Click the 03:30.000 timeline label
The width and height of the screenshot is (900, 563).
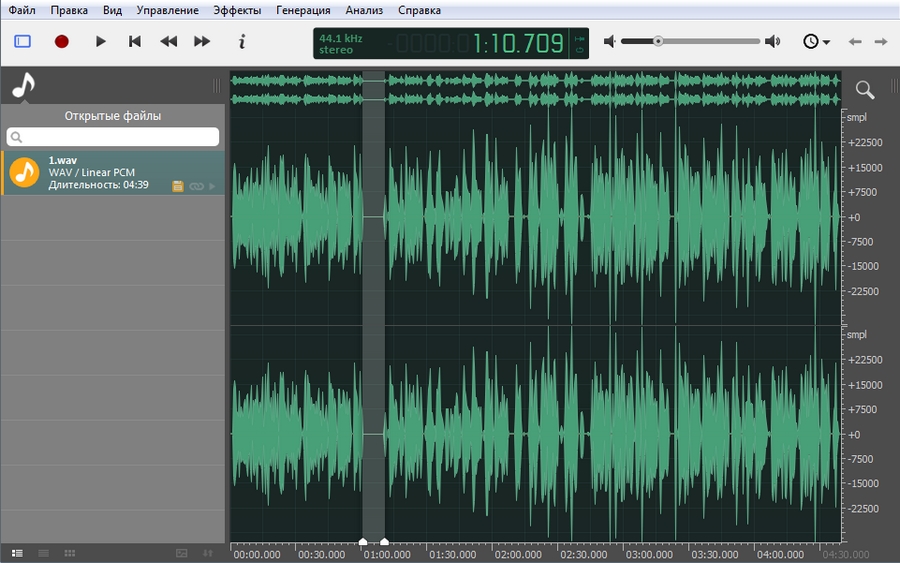[715, 554]
